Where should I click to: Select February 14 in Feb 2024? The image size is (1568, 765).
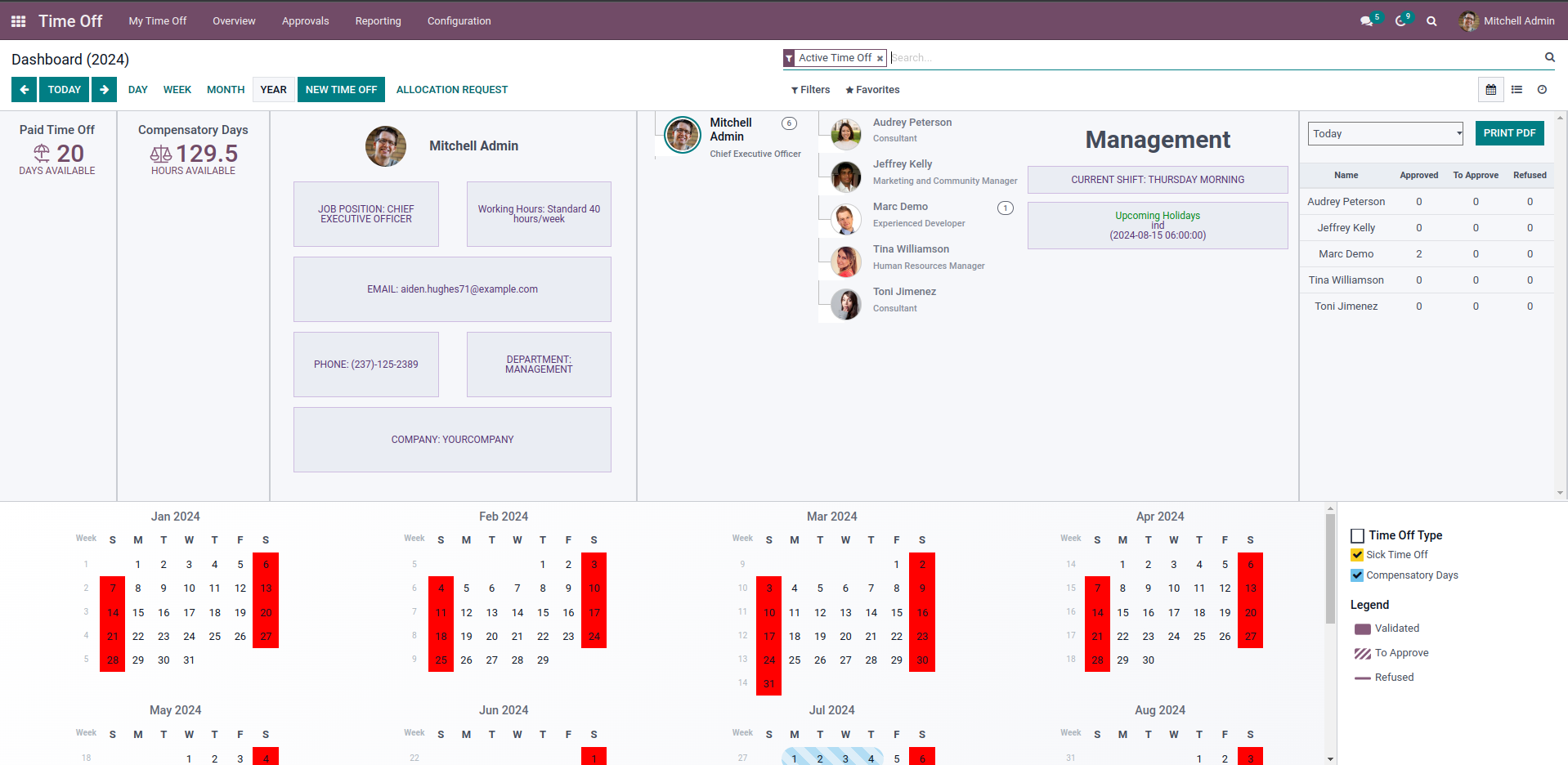pos(517,613)
